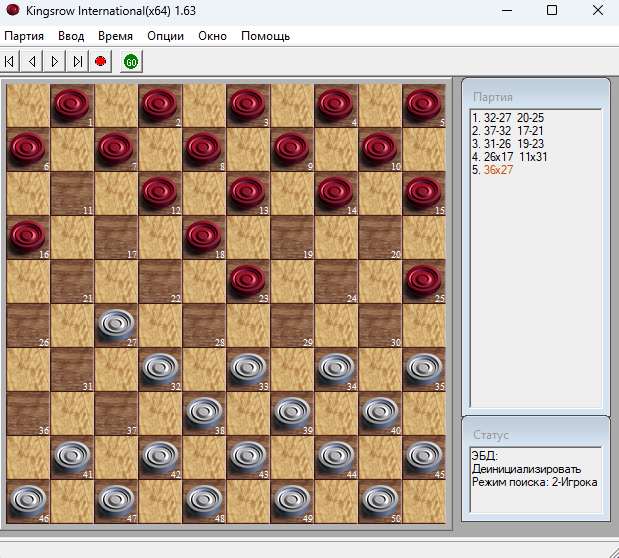Select the white piece on square 27
The width and height of the screenshot is (619, 558).
point(116,324)
